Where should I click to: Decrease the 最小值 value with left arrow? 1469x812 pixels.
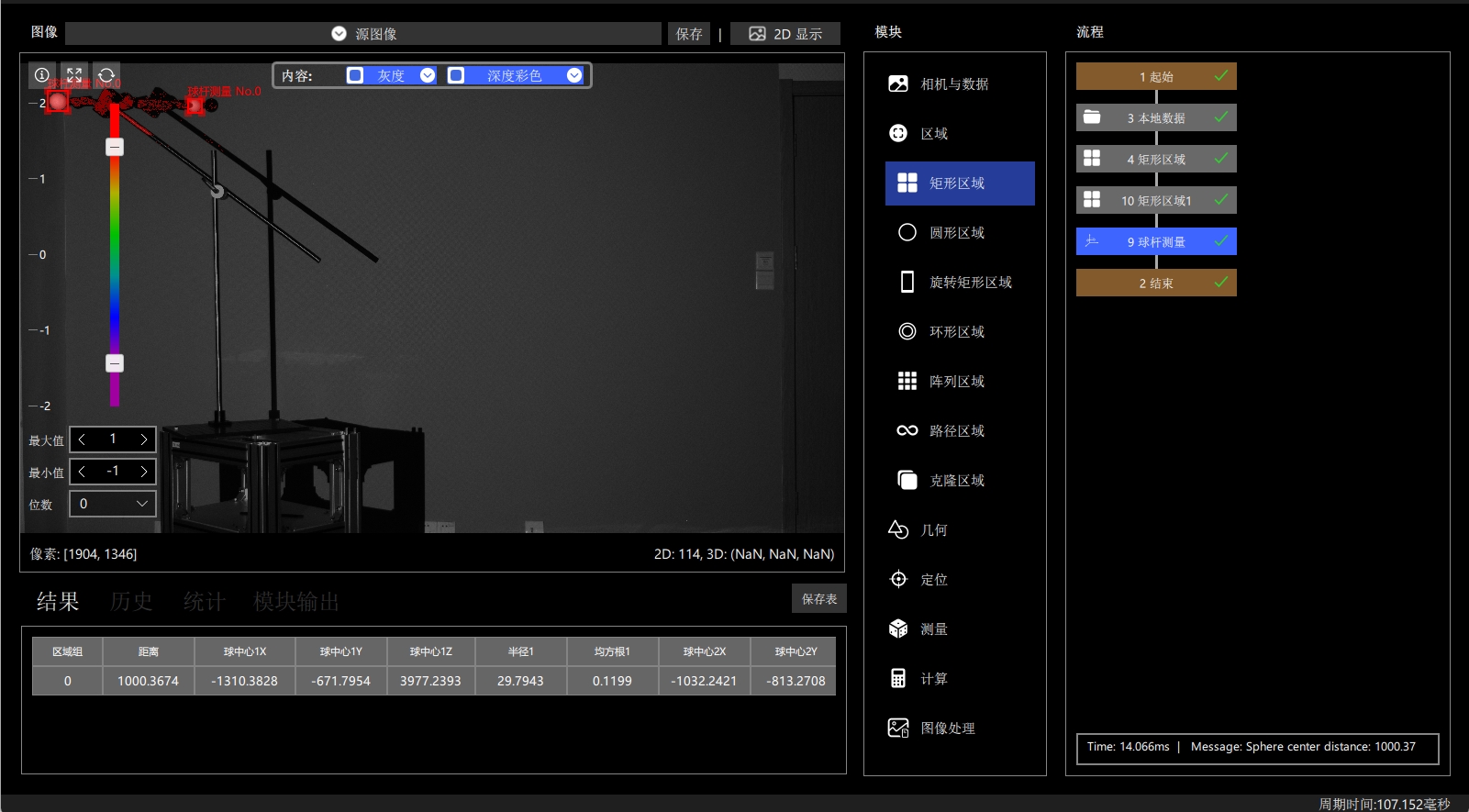[83, 472]
